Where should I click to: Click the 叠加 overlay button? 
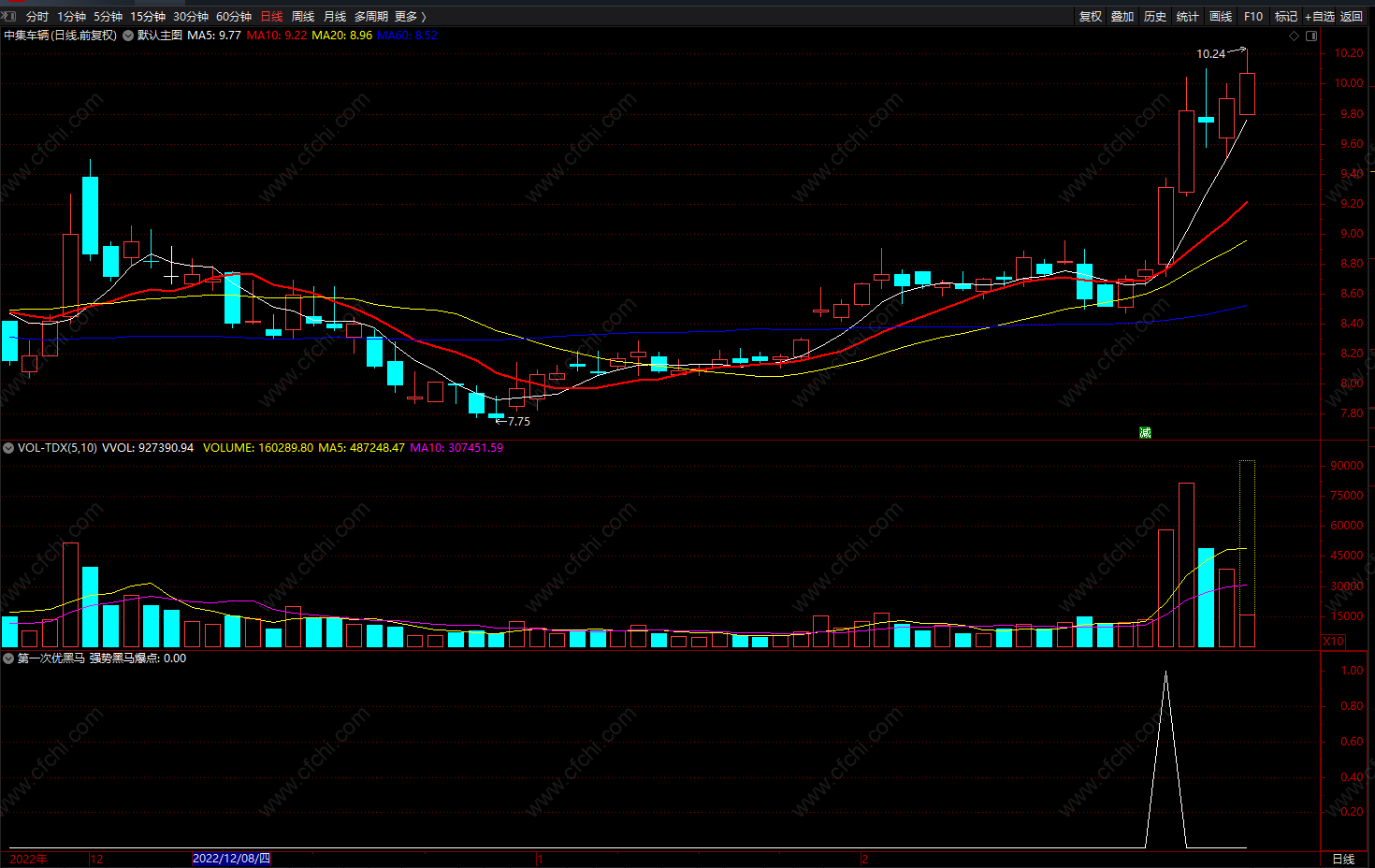tap(1122, 17)
